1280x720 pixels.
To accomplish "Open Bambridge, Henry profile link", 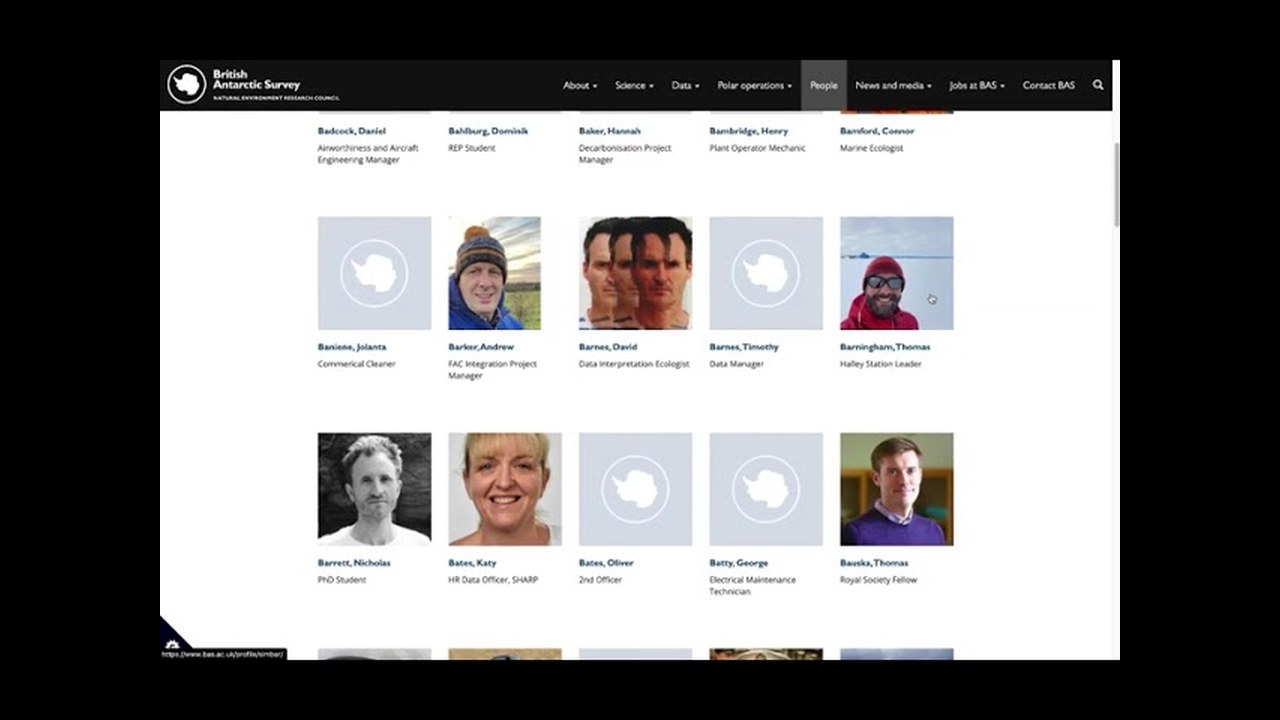I will (x=749, y=131).
